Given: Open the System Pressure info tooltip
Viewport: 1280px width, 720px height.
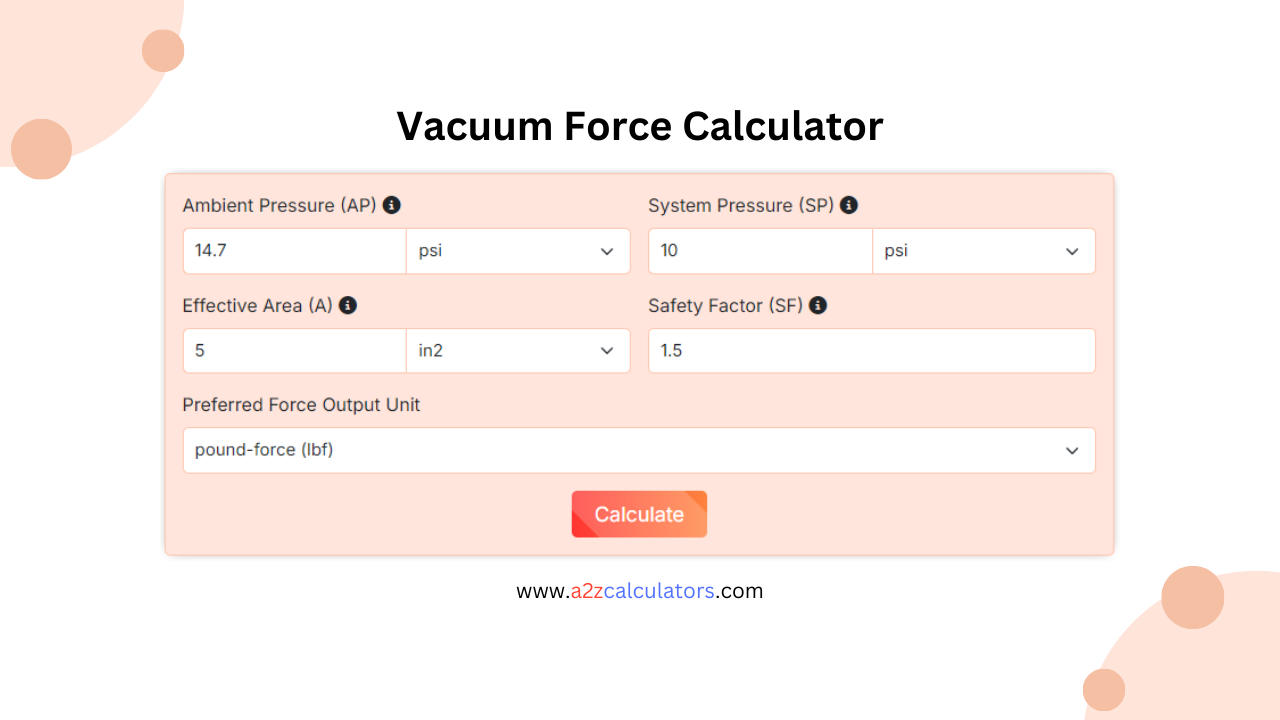Looking at the screenshot, I should point(848,205).
